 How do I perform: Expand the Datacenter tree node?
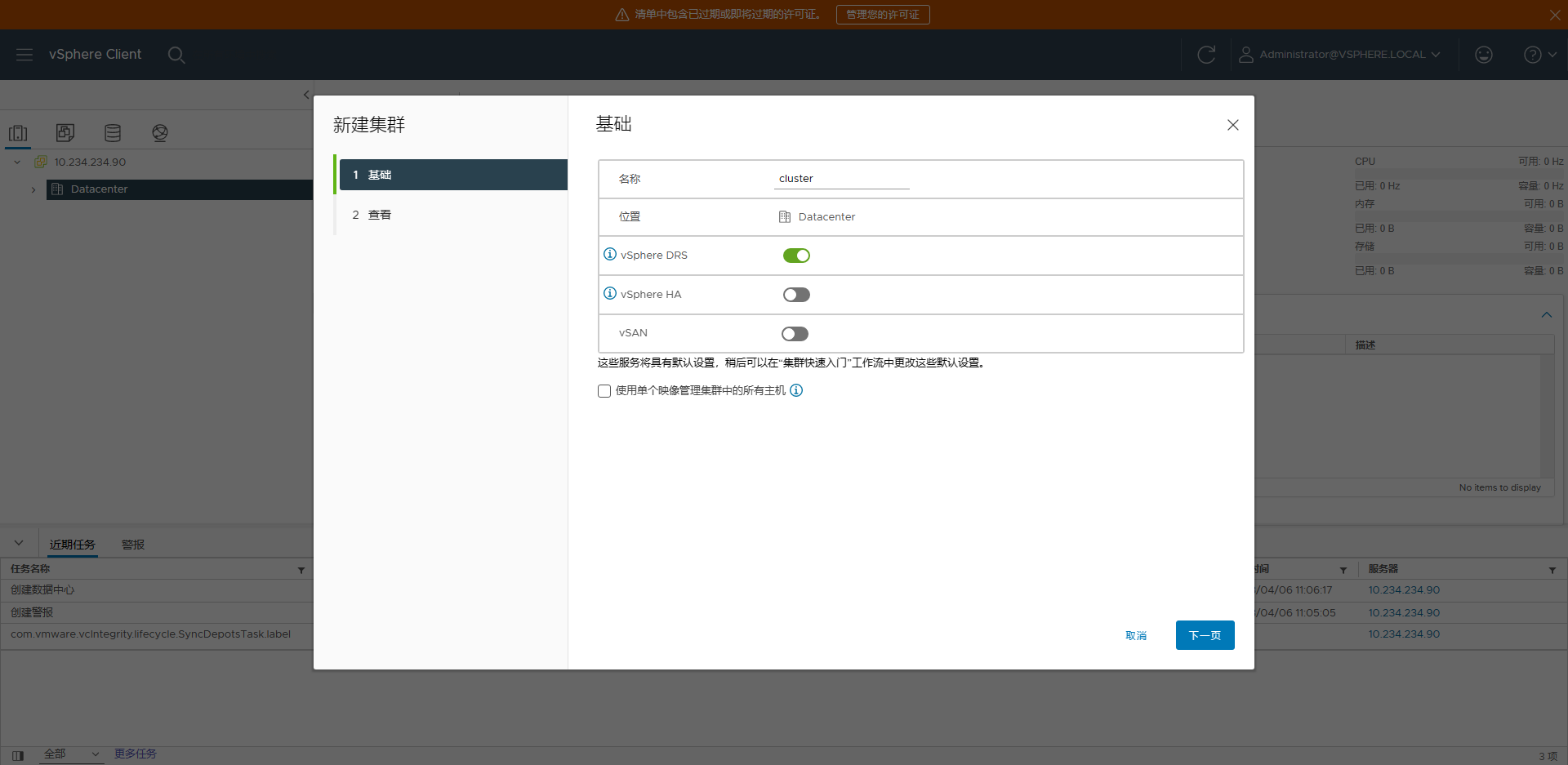pyautogui.click(x=33, y=189)
